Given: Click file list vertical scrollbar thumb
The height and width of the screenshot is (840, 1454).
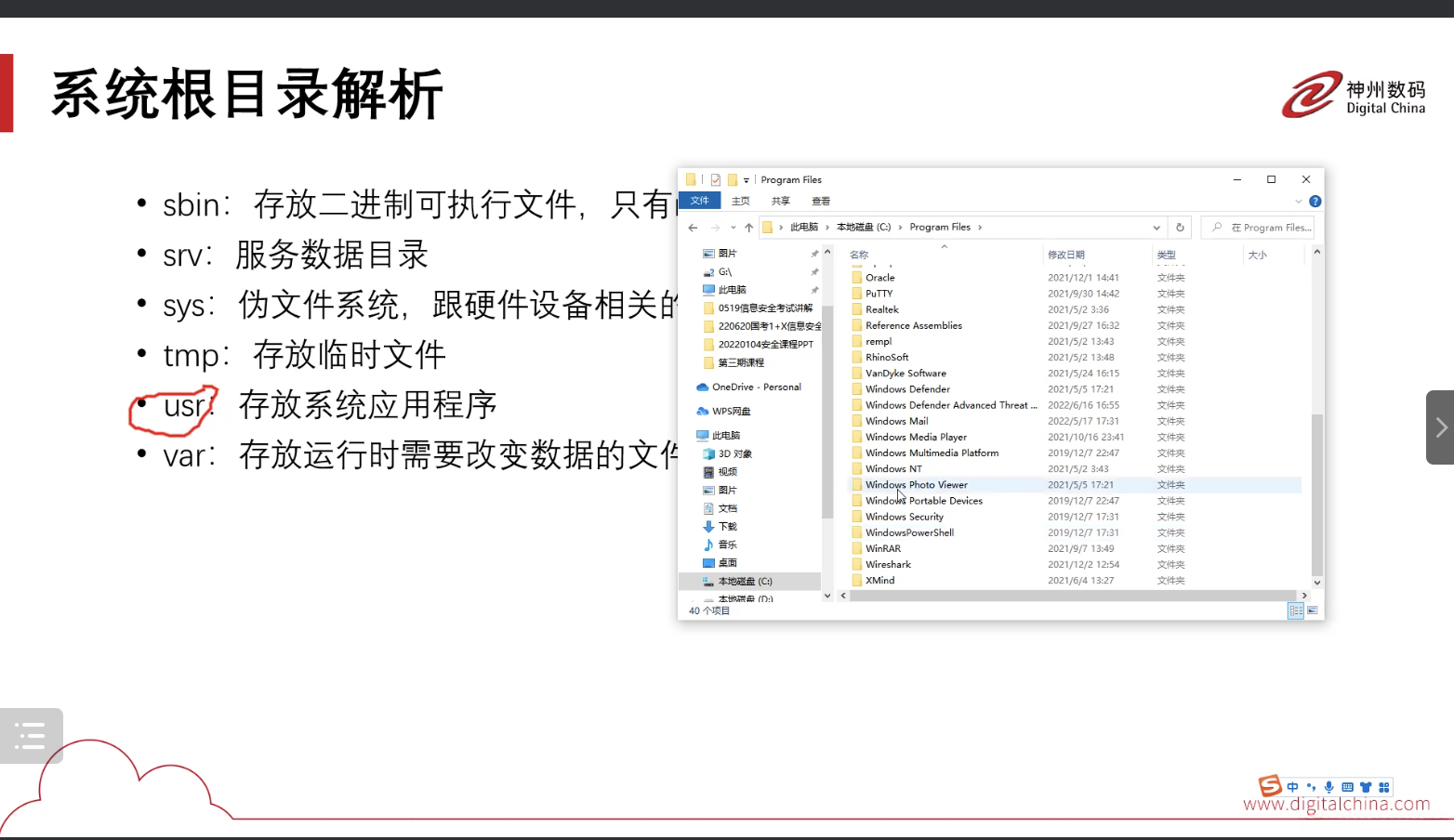Looking at the screenshot, I should click(1317, 494).
